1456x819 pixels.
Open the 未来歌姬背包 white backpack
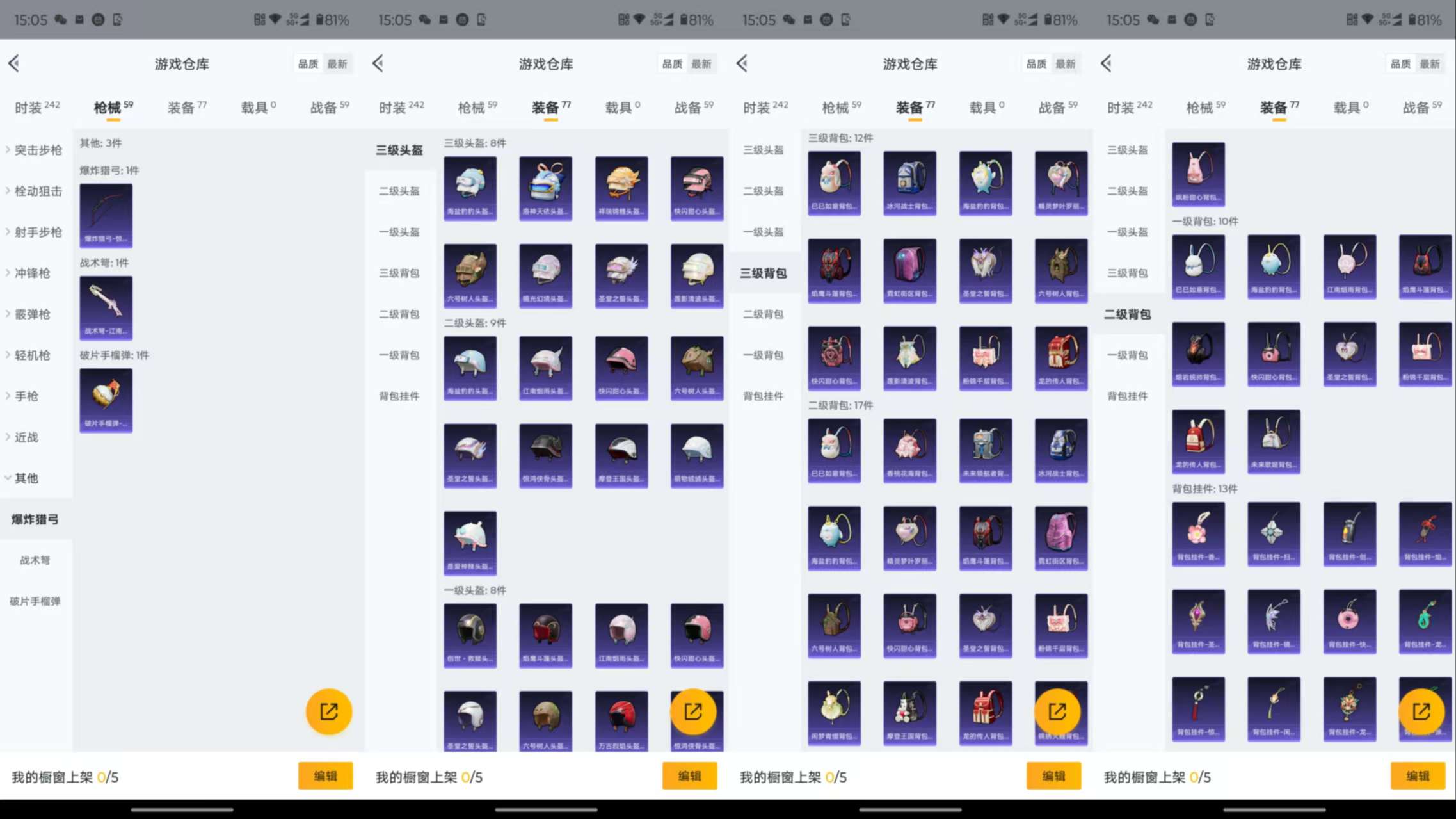coord(1274,441)
